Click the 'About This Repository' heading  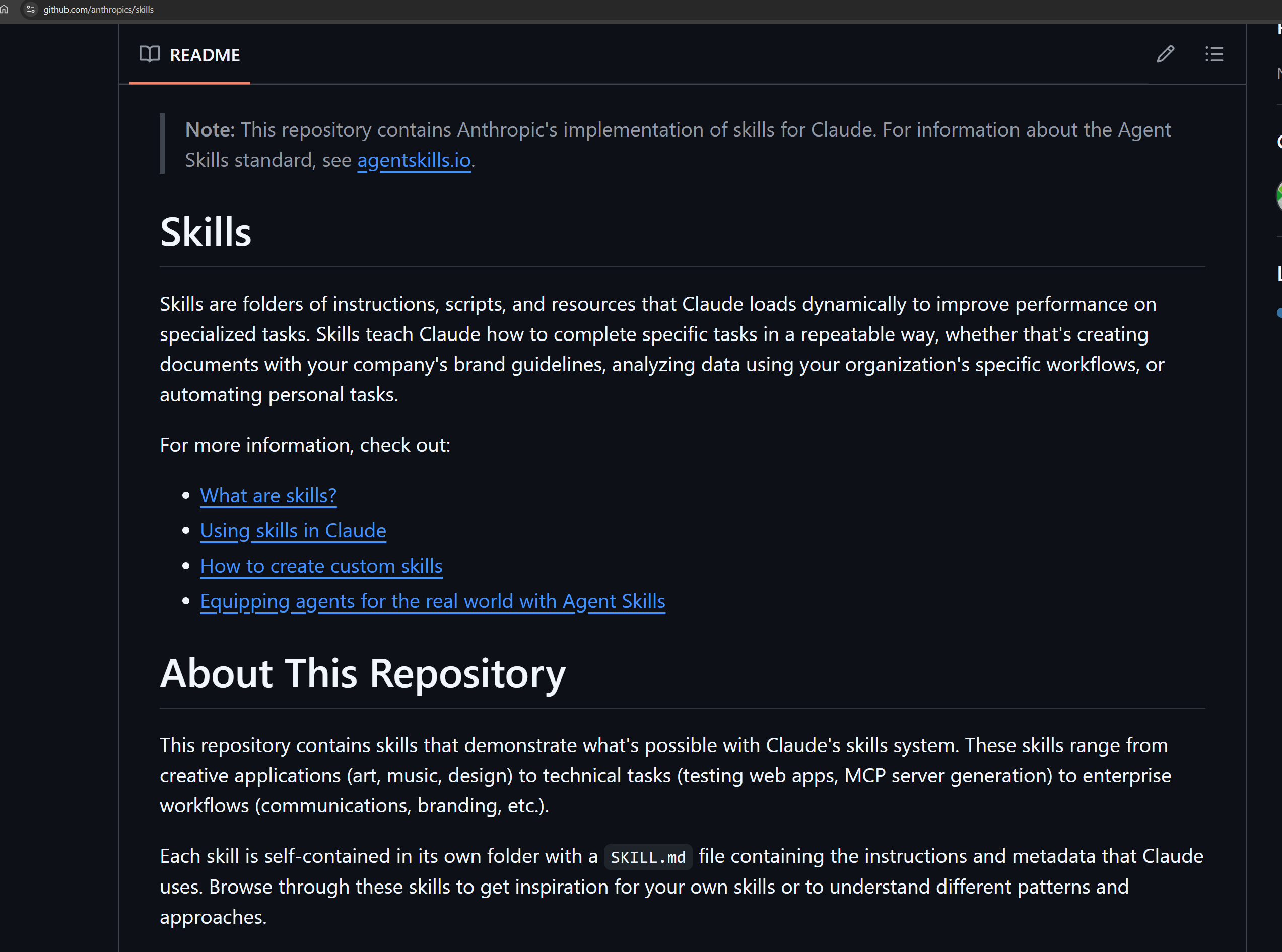pos(363,673)
